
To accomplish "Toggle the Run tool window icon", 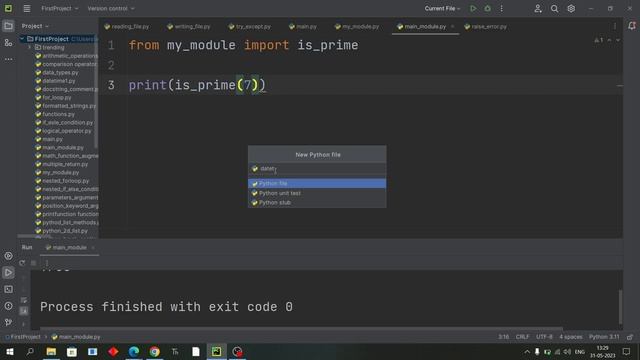I will 8,273.
